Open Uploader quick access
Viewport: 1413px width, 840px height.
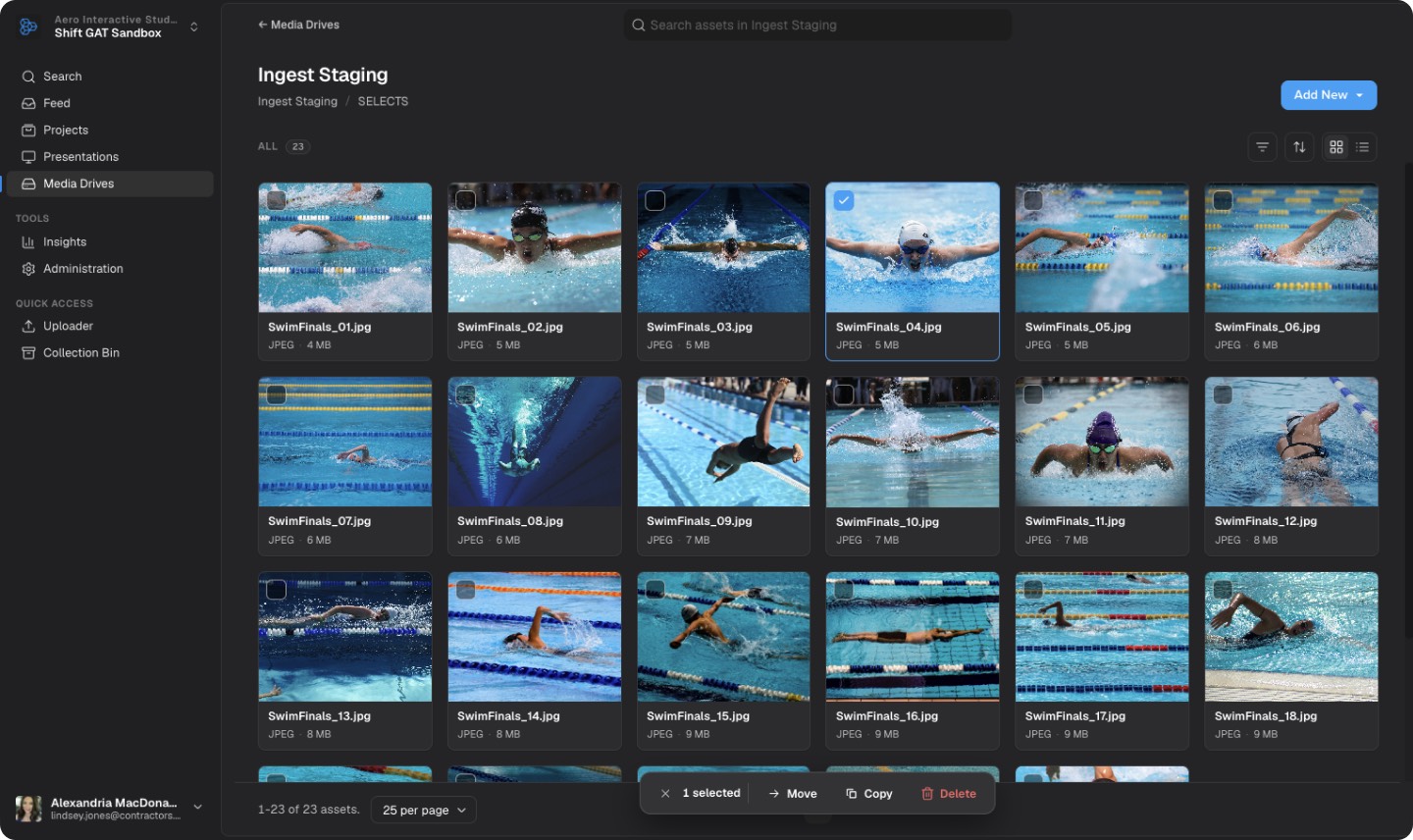(110, 326)
